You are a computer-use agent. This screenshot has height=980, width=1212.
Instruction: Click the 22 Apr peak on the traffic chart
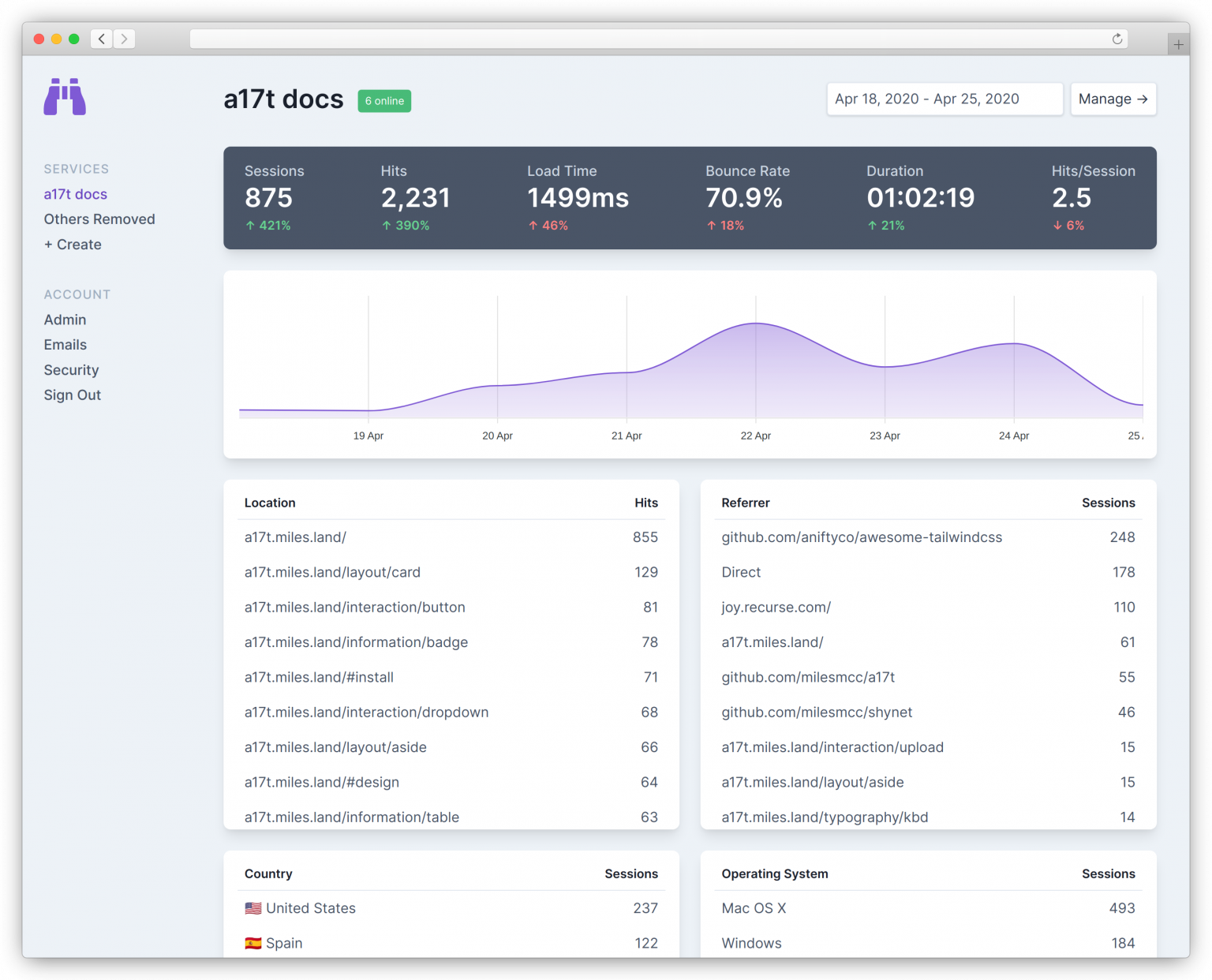tap(755, 324)
